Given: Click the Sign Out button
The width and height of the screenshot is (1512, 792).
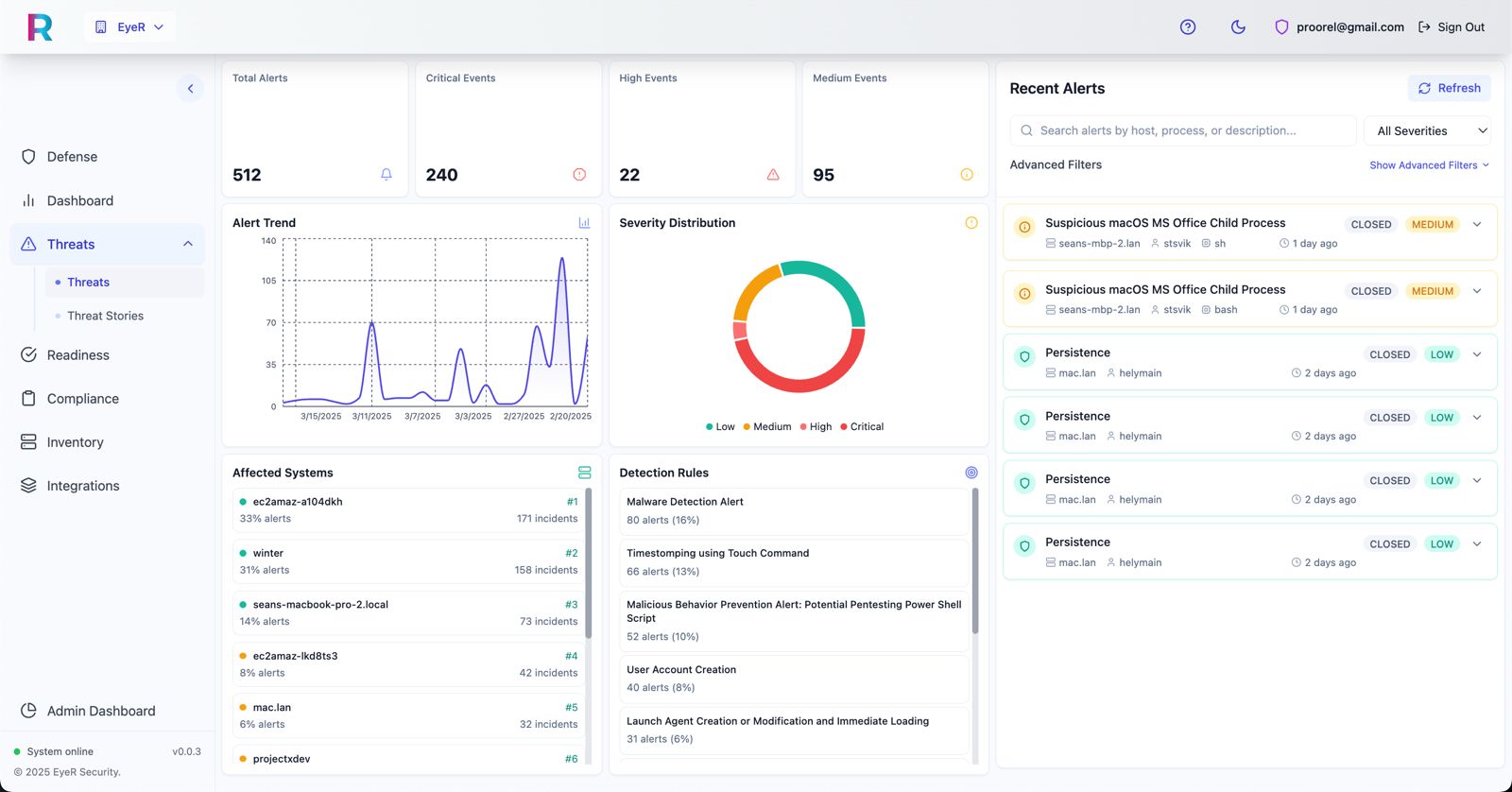Looking at the screenshot, I should coord(1452,27).
